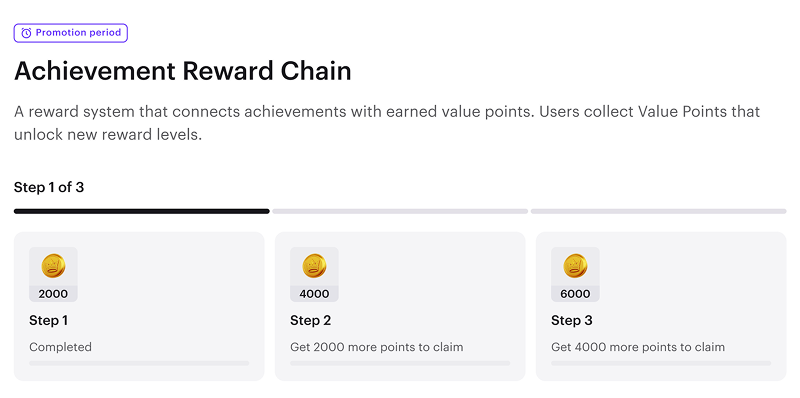Viewport: 800px width, 398px height.
Task: Click the gold coin icon in Step 2 card
Action: coord(314,266)
